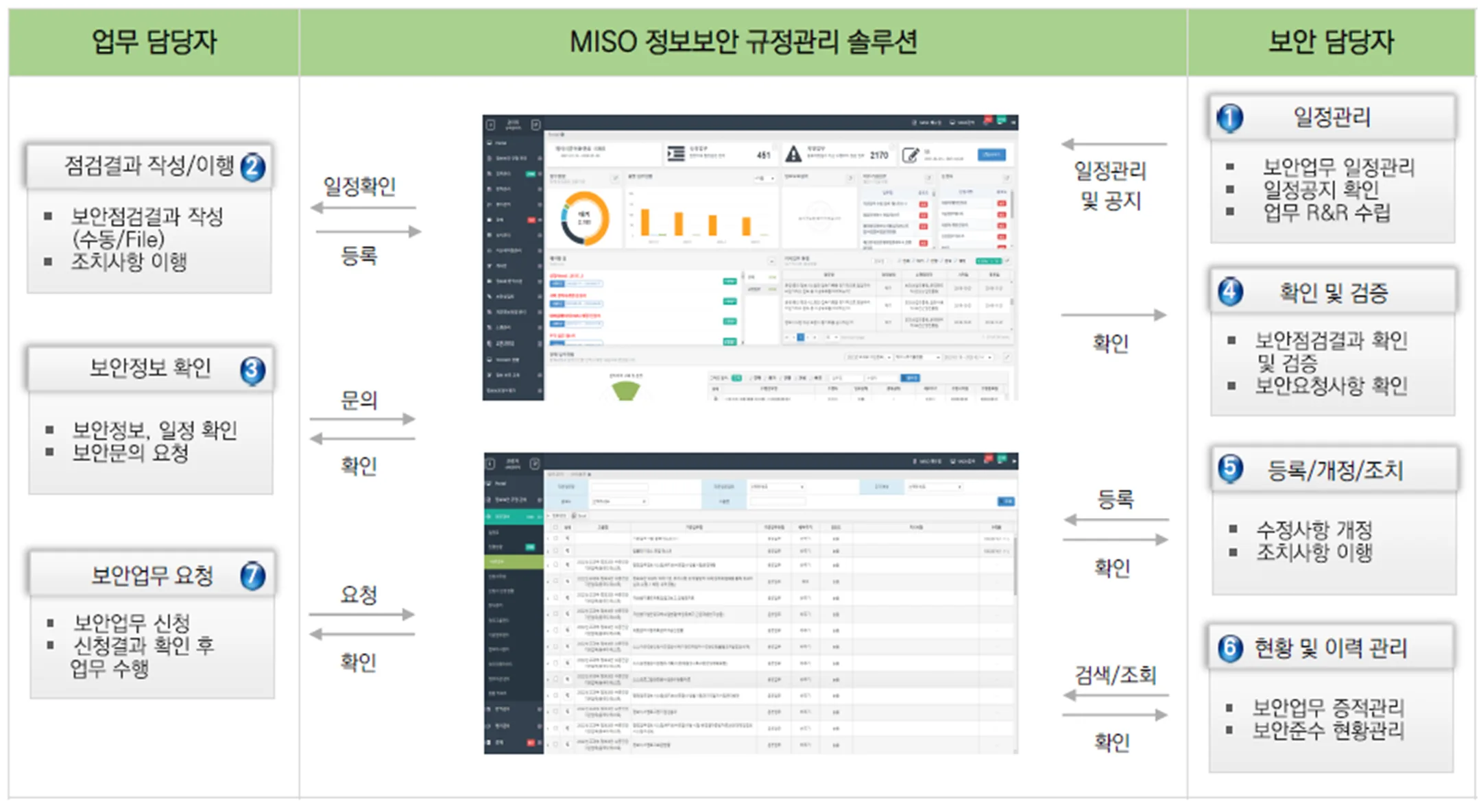The image size is (1481, 812).
Task: Click the red badge on first dashboard list row
Action: (923, 204)
